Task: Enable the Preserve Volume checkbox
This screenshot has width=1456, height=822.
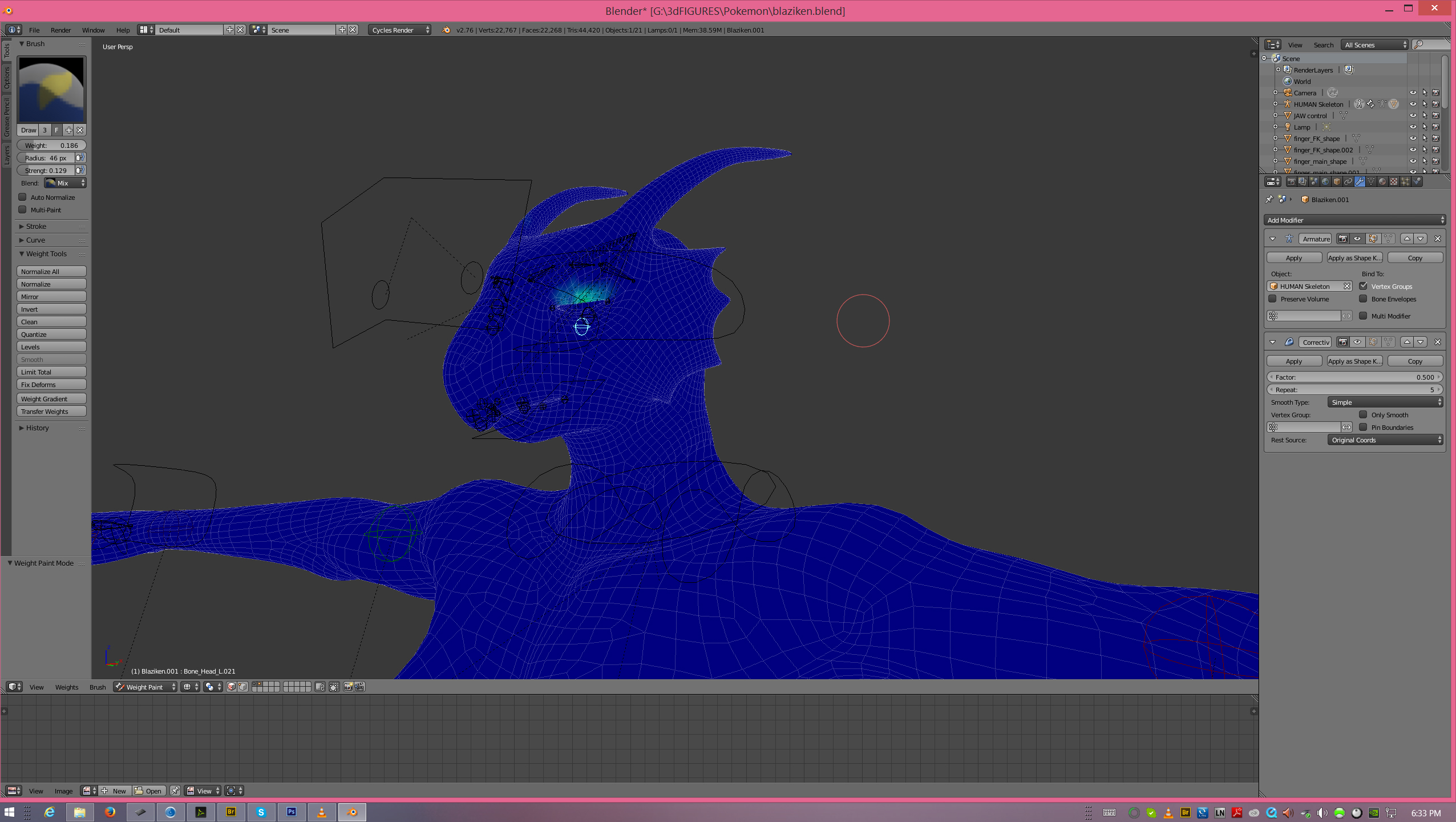Action: [1273, 299]
